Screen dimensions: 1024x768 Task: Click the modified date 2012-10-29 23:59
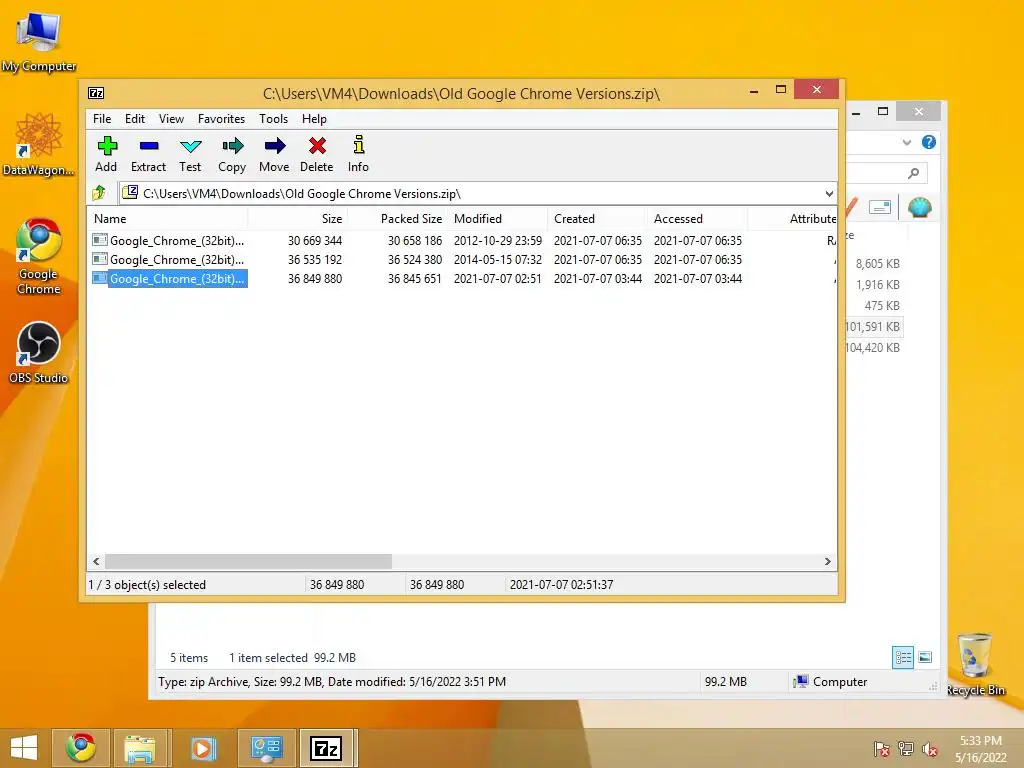pyautogui.click(x=498, y=240)
